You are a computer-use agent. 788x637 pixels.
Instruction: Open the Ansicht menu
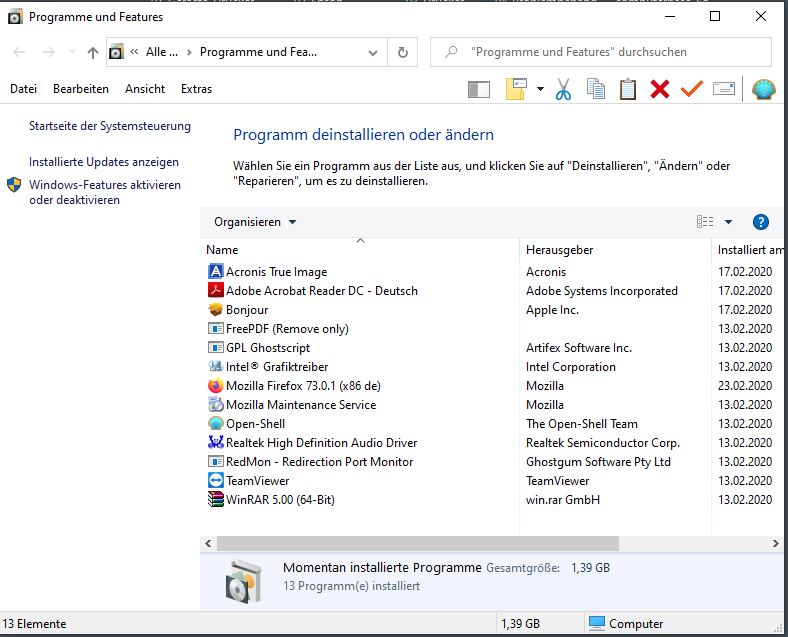[145, 89]
